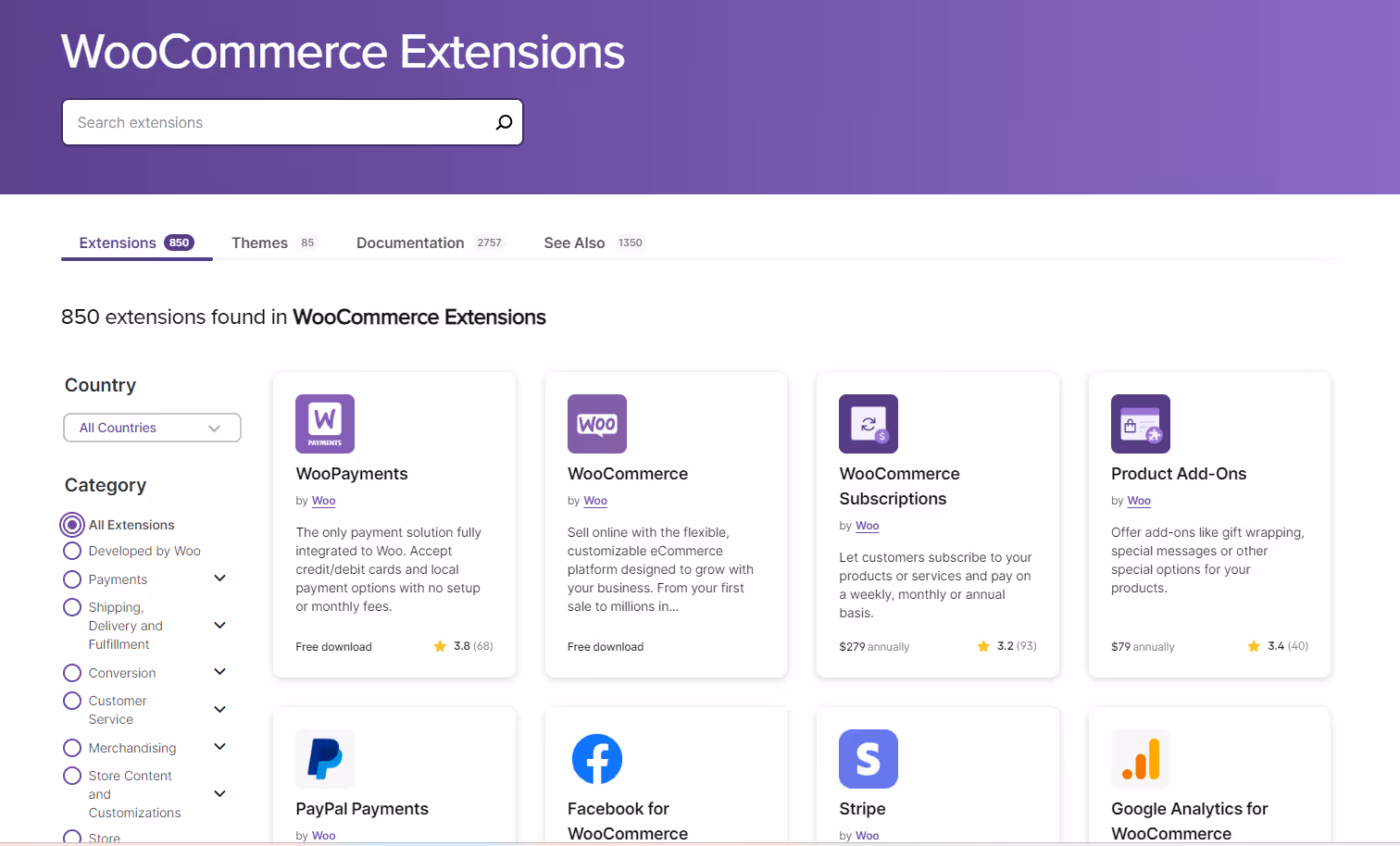Select the Developed by Woo category
This screenshot has height=846, width=1400.
pyautogui.click(x=72, y=550)
